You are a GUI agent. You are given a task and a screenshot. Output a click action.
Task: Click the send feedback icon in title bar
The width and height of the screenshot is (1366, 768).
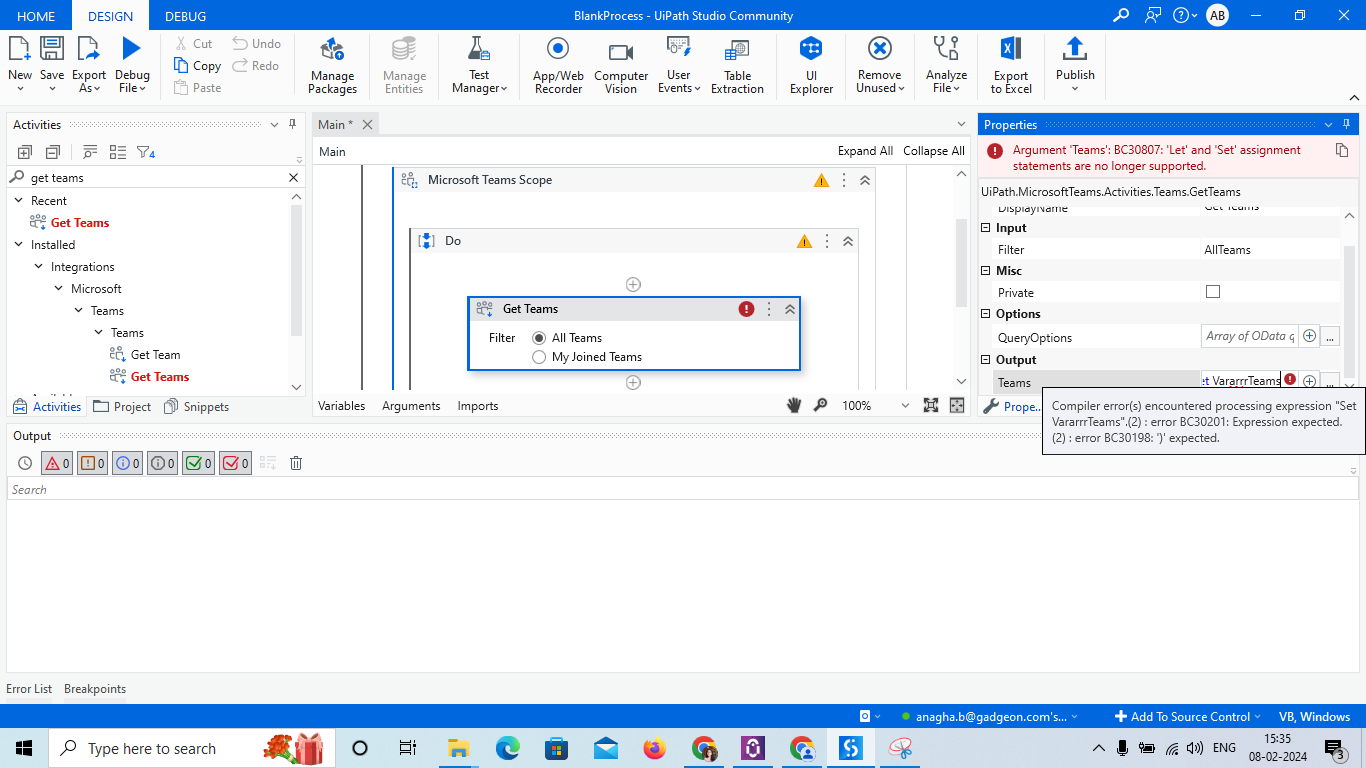(1154, 15)
